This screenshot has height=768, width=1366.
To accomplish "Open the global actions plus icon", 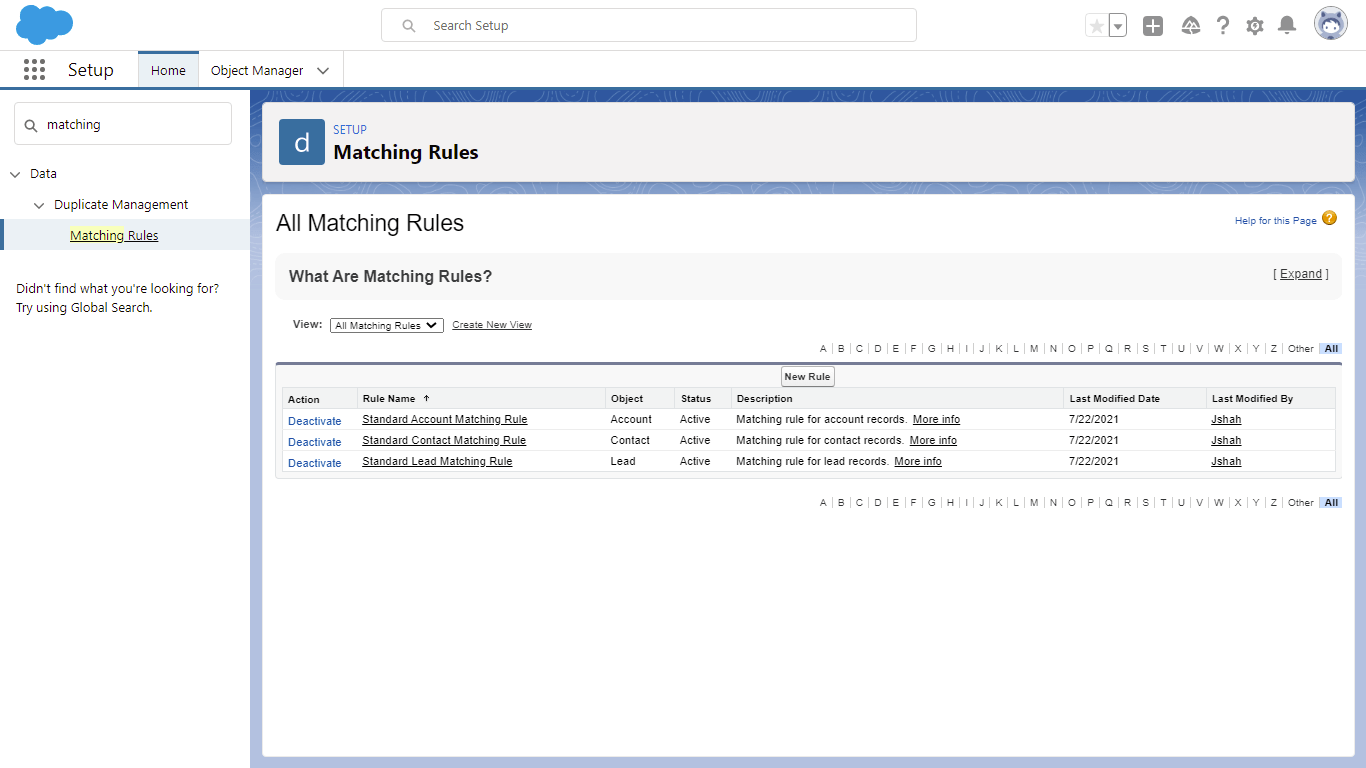I will coord(1153,26).
